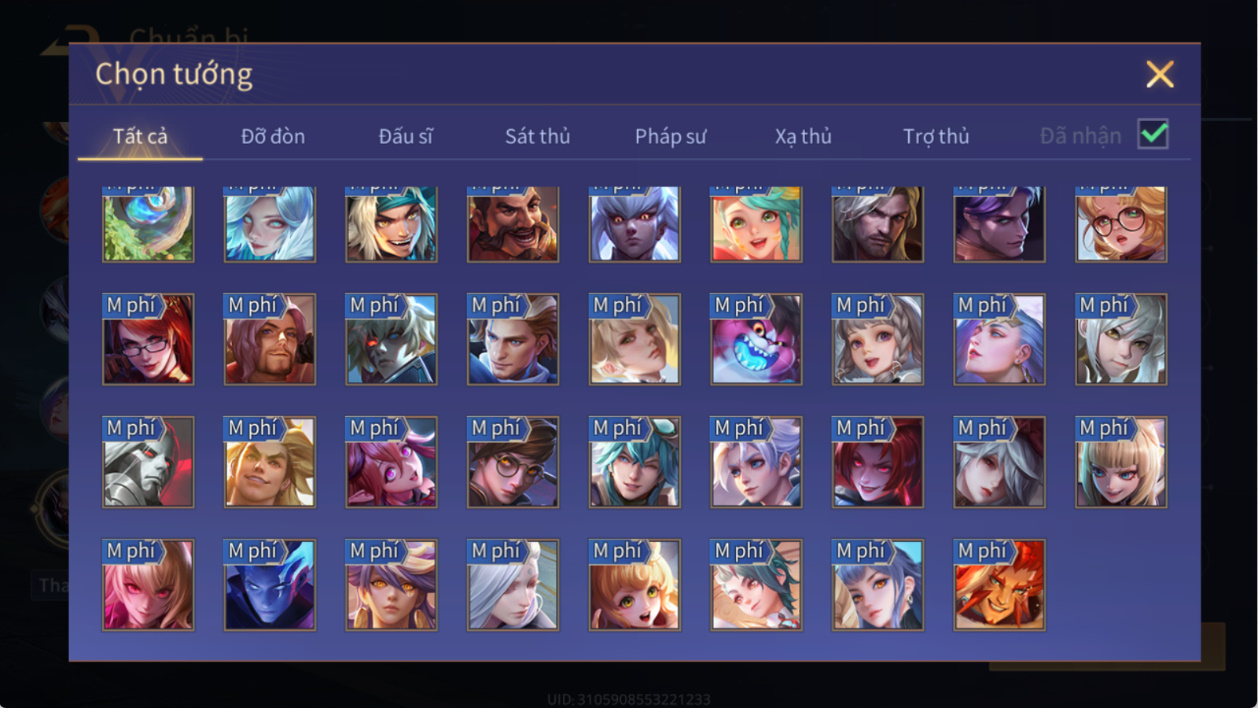Switch to the Đỡ đòn tab

tap(273, 136)
